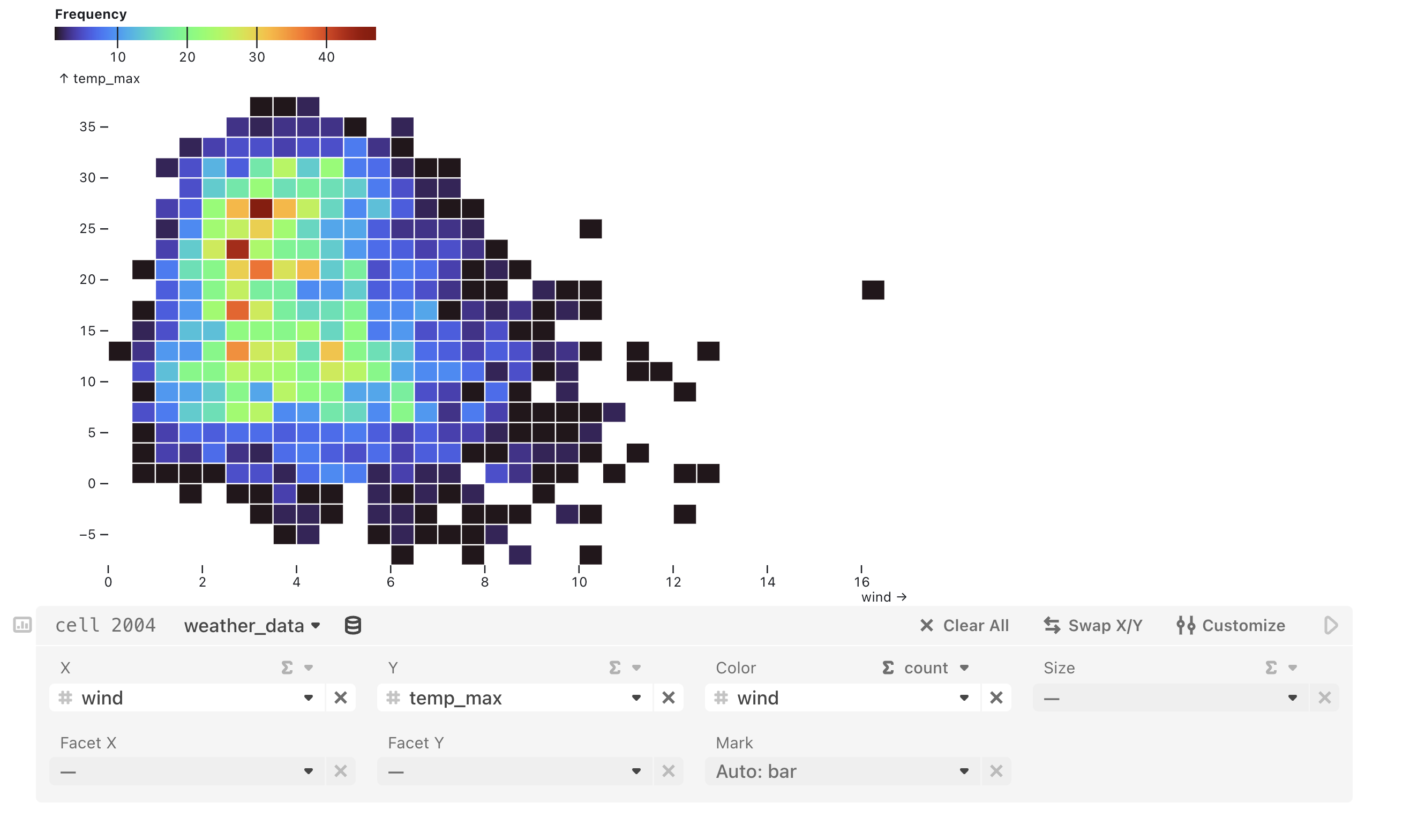Click the run/play button at far right
The height and width of the screenshot is (840, 1410).
tap(1330, 625)
